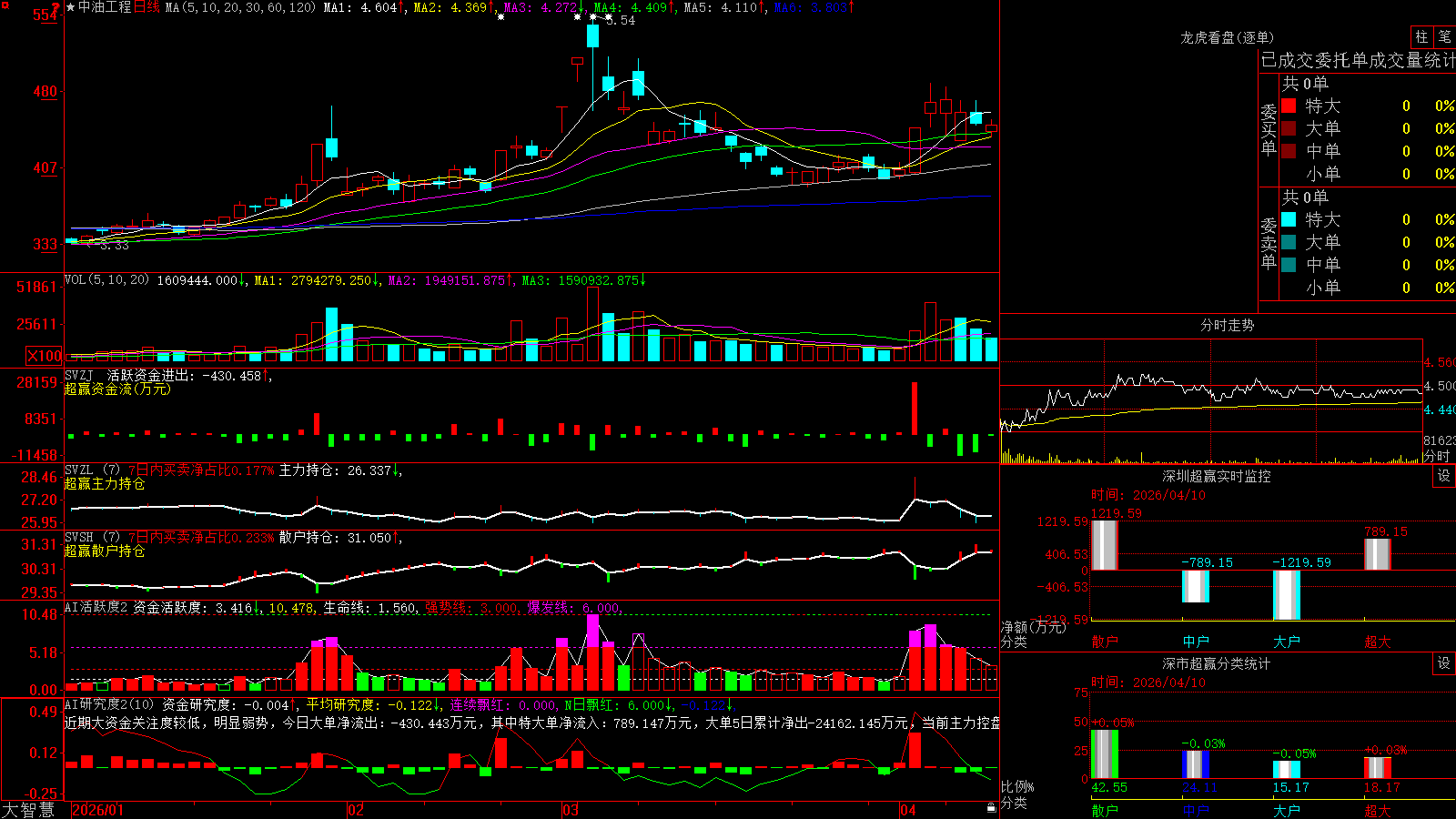
Task: Click the 中户 percentage bar above 24.11
Action: (1196, 764)
